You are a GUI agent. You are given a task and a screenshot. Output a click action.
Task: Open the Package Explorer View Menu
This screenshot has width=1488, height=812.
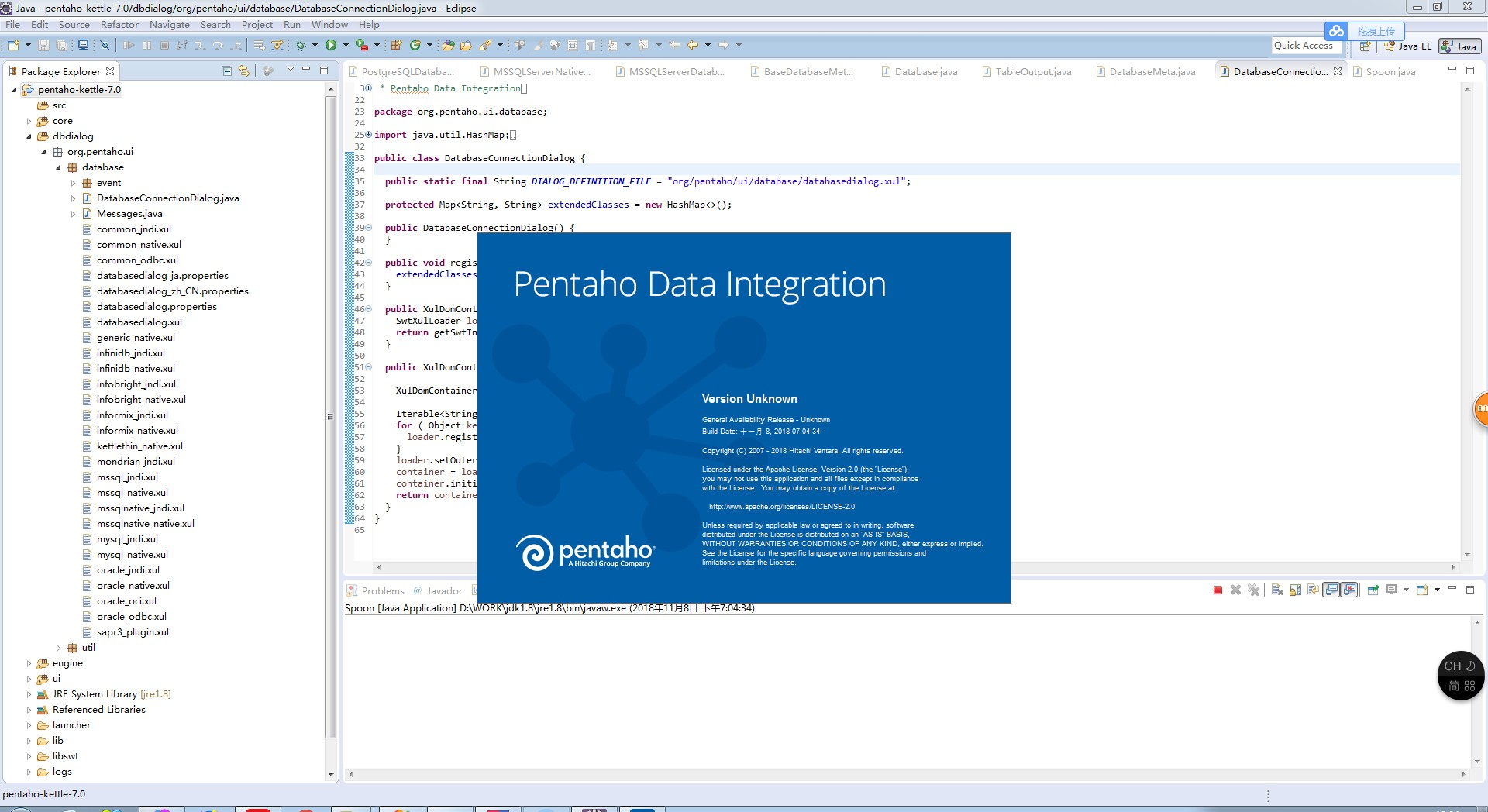click(291, 69)
